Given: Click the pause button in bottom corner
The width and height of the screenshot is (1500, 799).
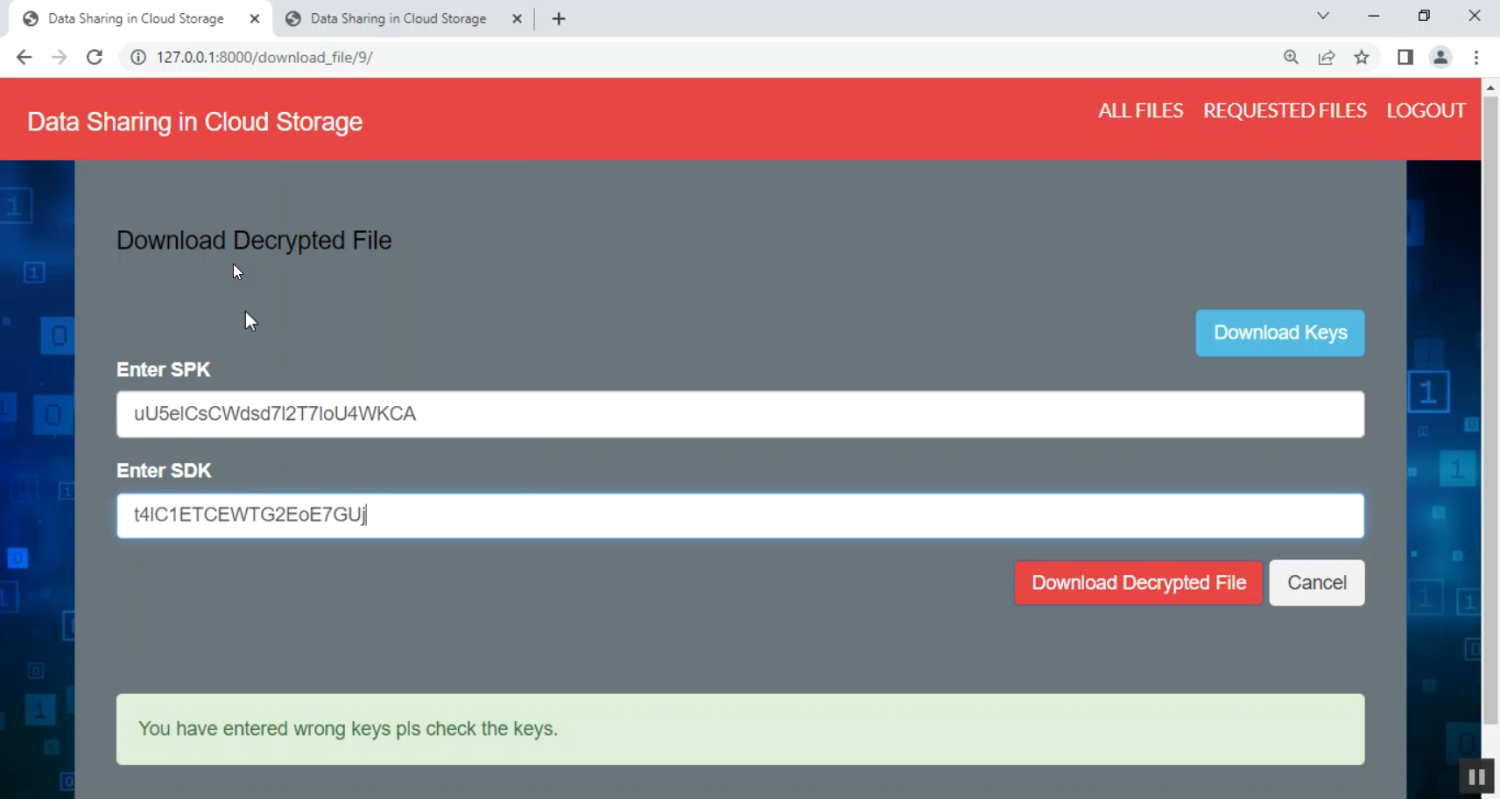Looking at the screenshot, I should 1476,776.
